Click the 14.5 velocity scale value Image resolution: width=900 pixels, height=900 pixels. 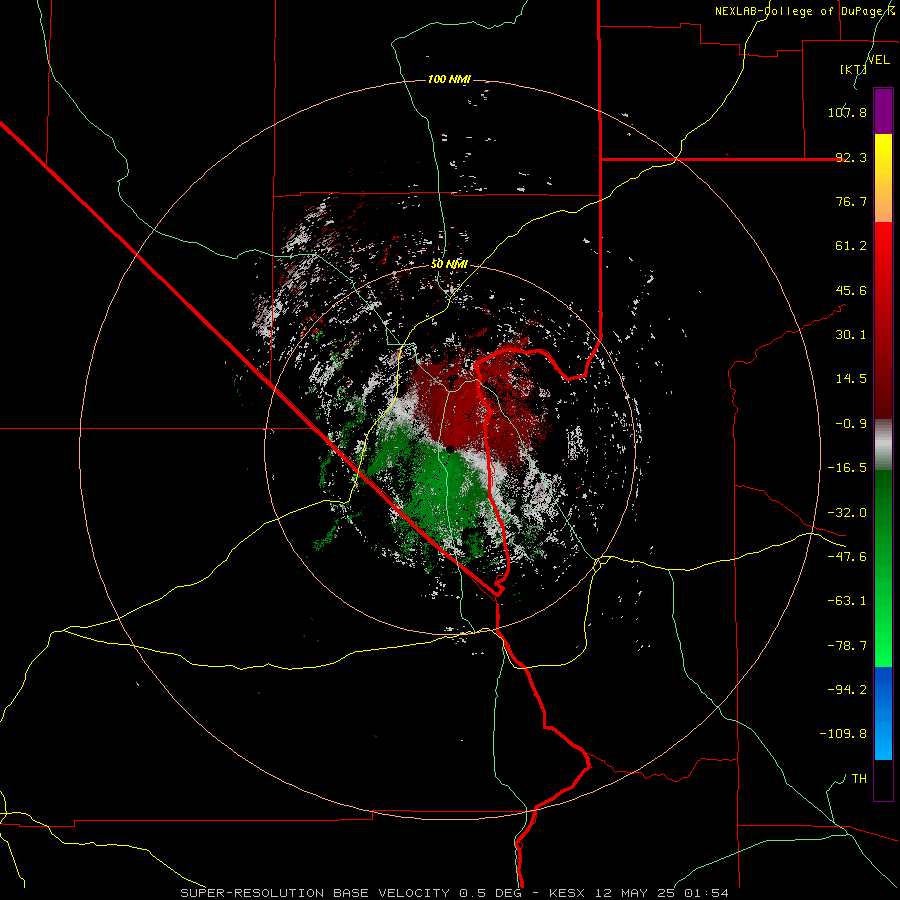point(851,379)
